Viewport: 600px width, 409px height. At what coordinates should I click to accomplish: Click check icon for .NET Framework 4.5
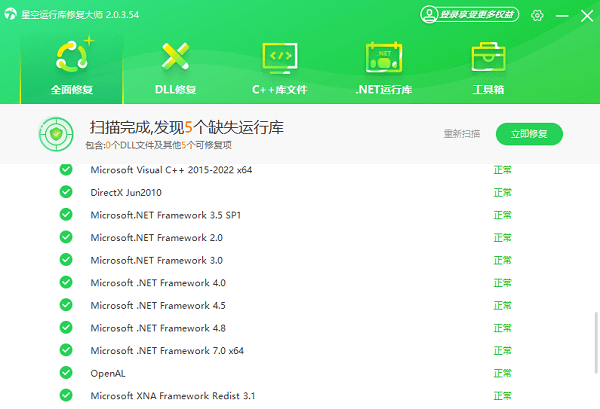pyautogui.click(x=66, y=305)
